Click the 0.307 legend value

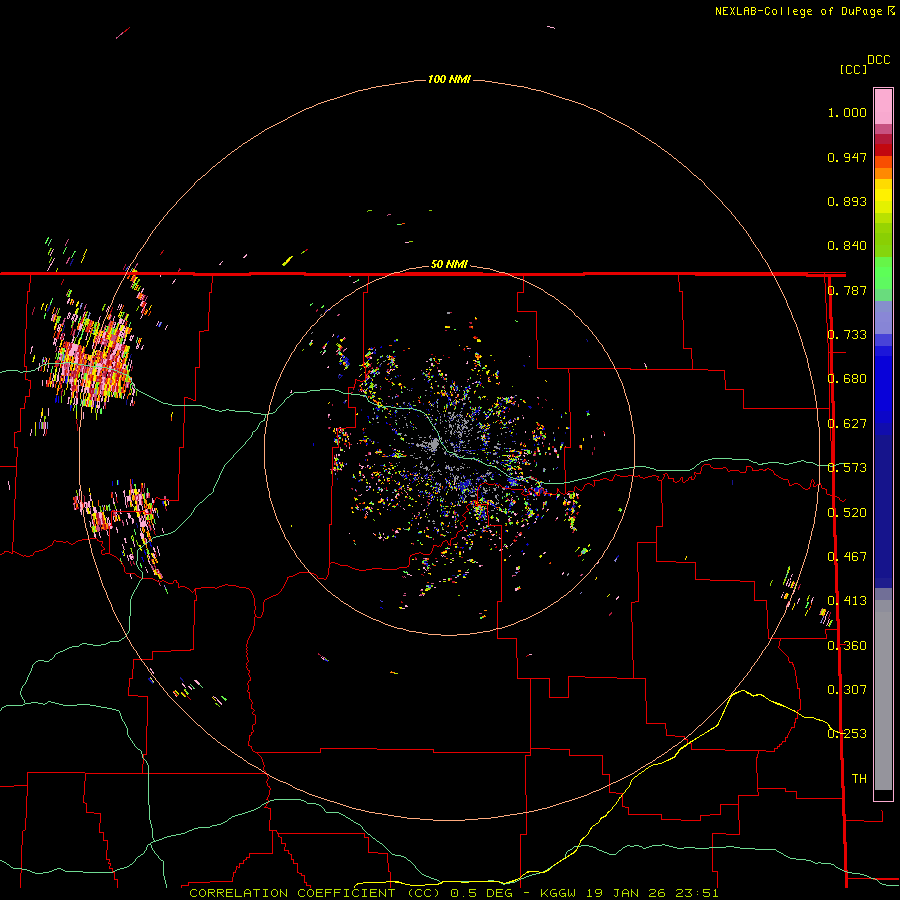847,690
